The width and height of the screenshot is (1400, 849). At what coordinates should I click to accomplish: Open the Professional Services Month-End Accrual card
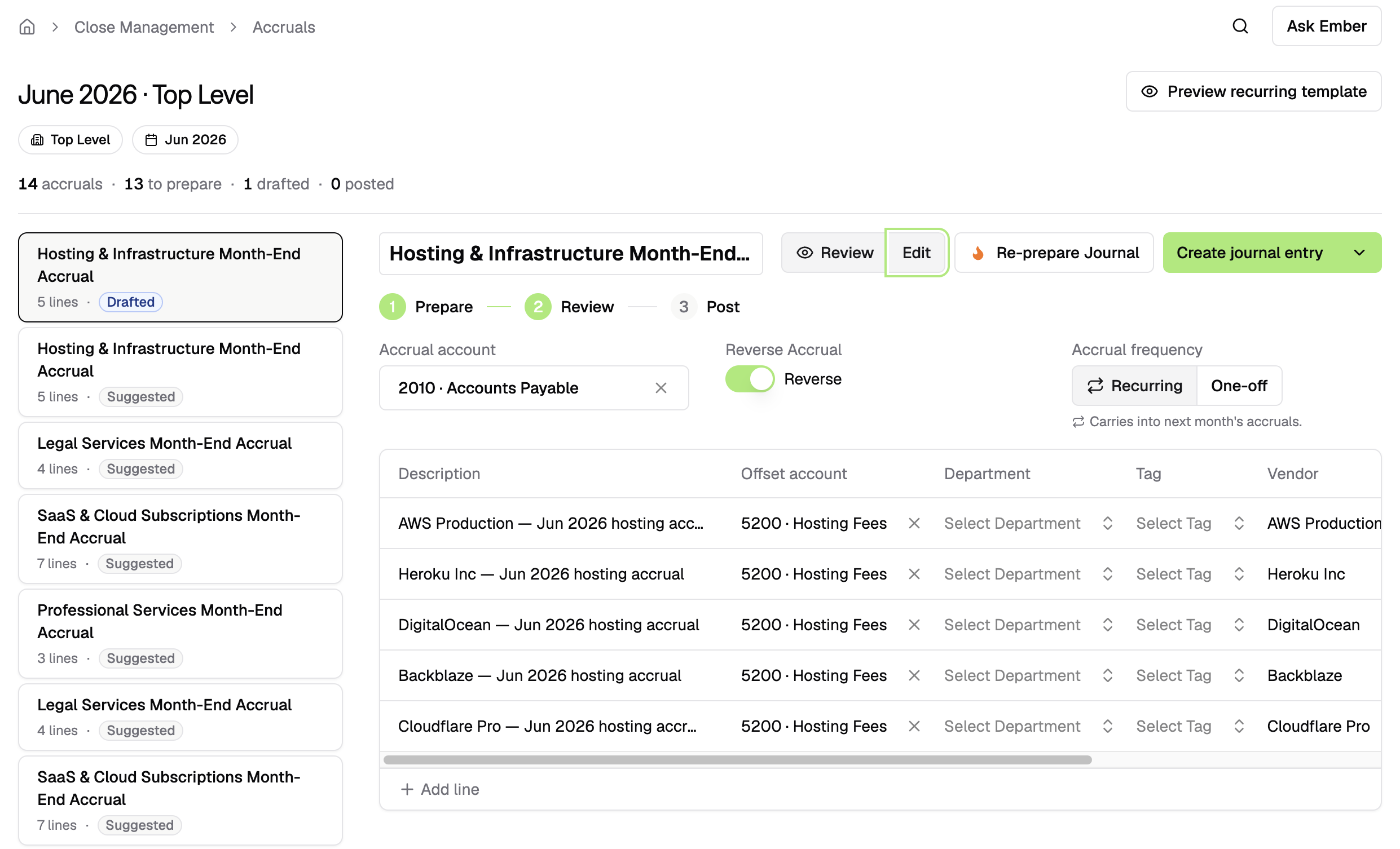pos(180,634)
